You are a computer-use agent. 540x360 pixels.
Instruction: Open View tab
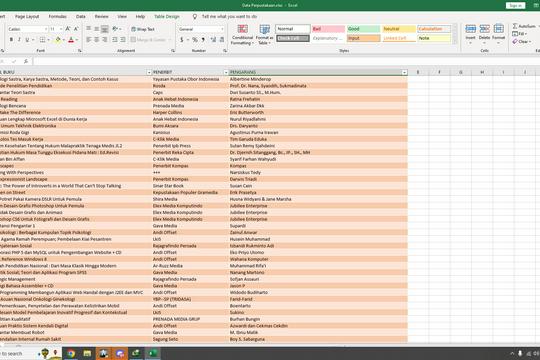click(122, 17)
